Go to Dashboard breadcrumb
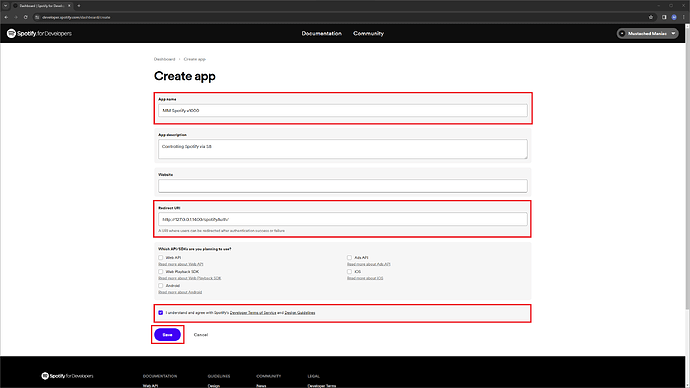This screenshot has width=690, height=388. point(164,59)
